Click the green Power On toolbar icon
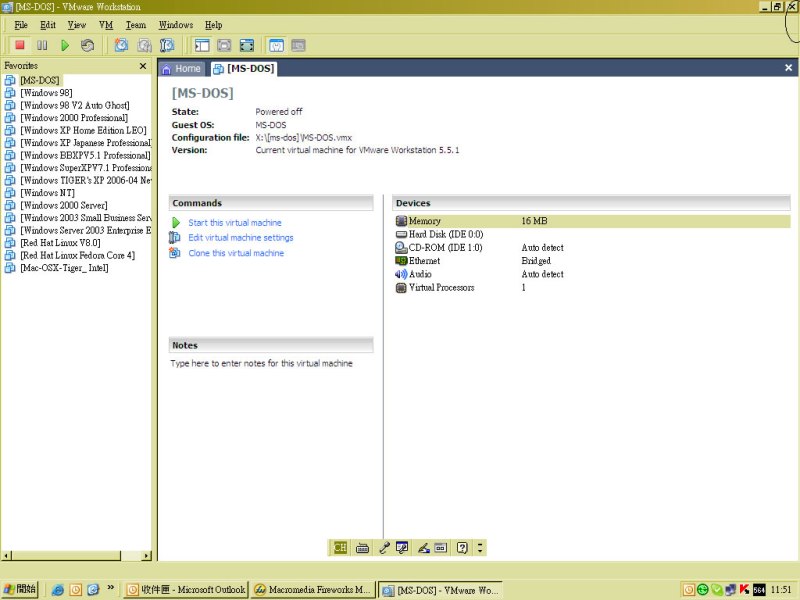 coord(65,45)
